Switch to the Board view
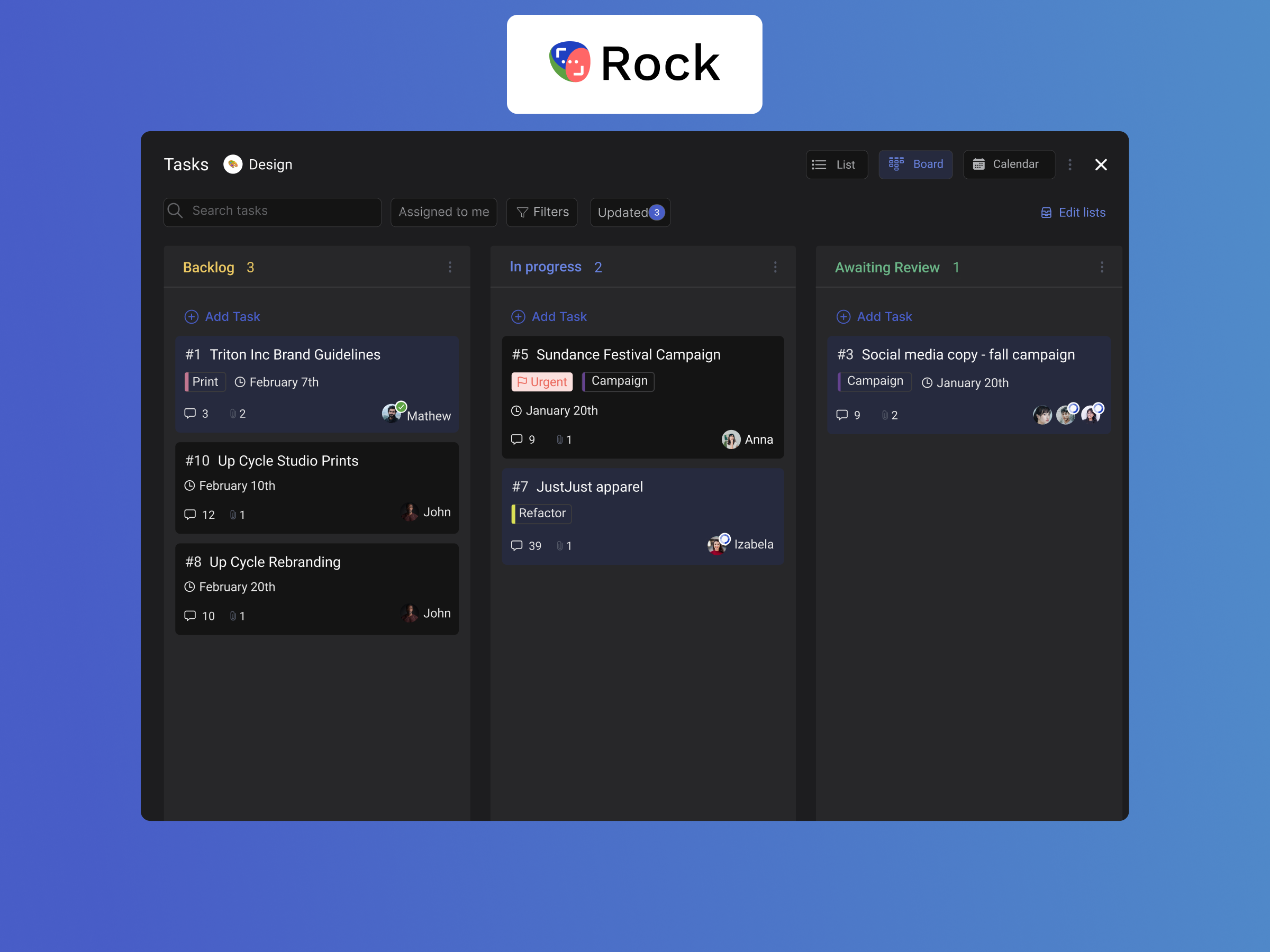 point(915,164)
